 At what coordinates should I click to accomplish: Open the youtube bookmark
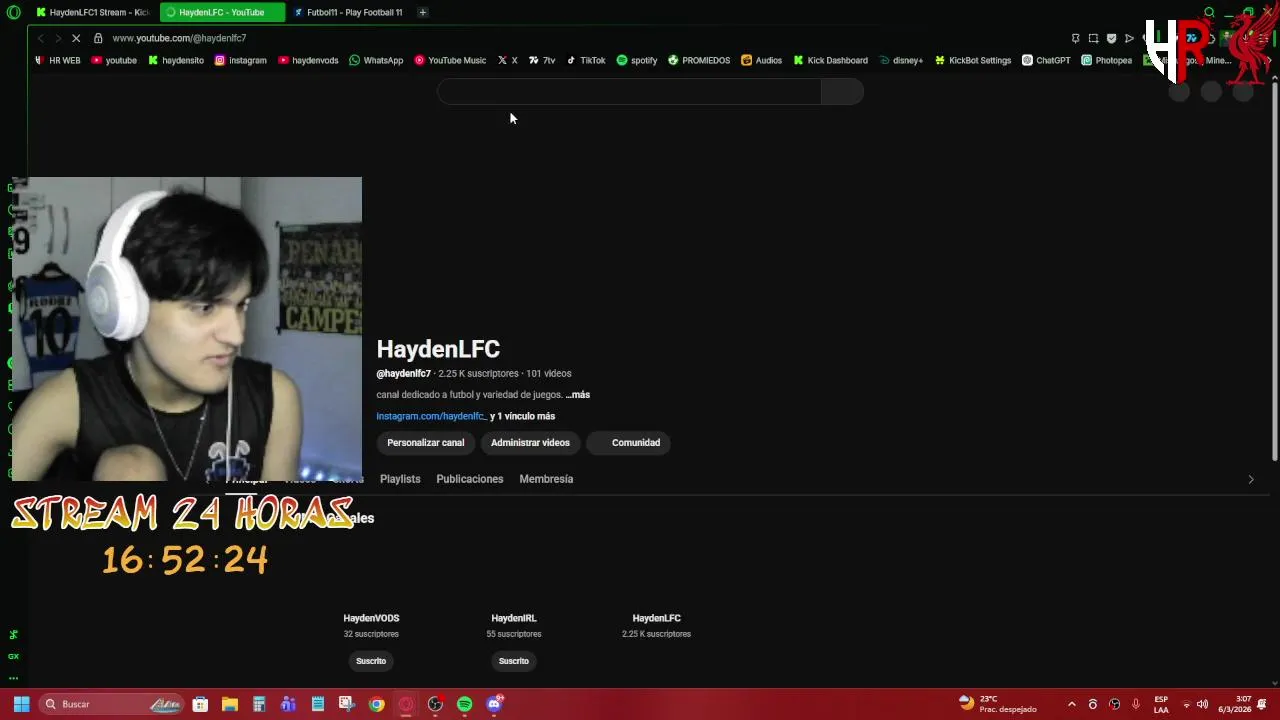click(x=114, y=60)
